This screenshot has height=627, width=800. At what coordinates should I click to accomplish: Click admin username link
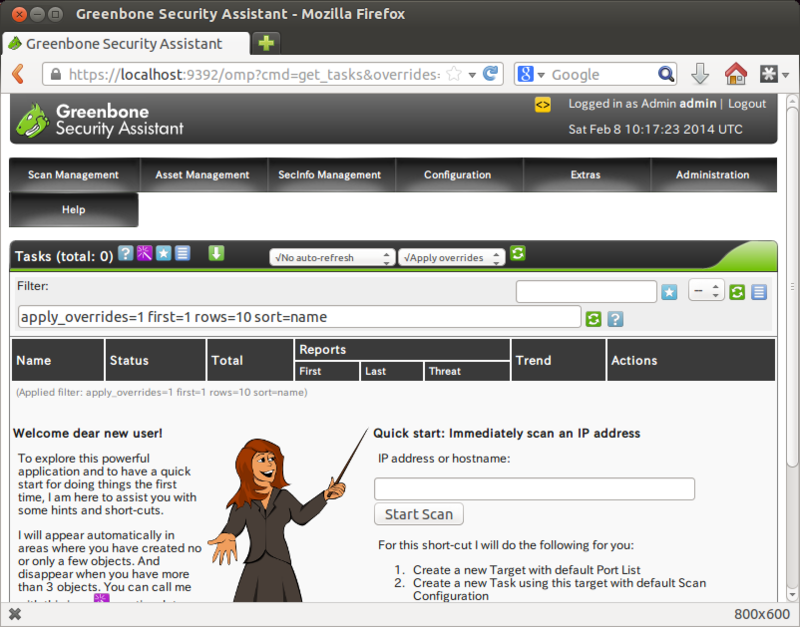697,104
